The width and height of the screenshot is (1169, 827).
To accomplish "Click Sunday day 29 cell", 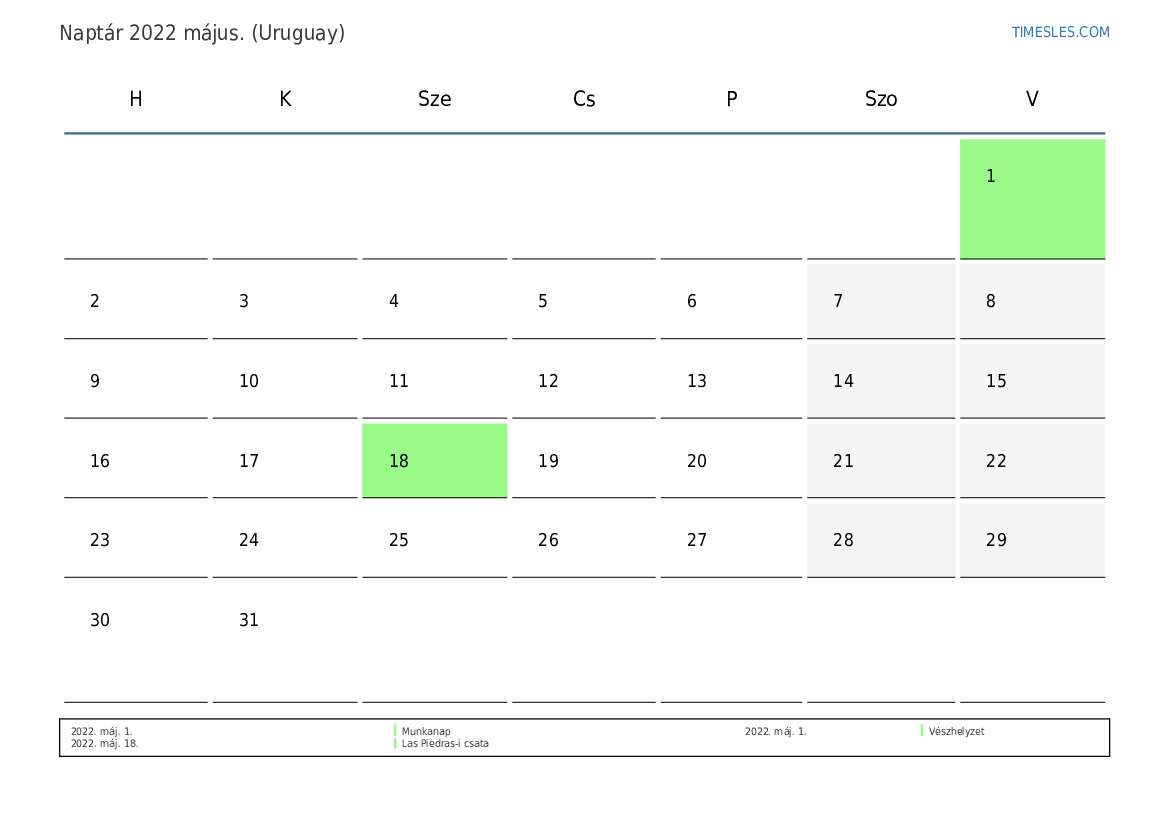I will (1032, 540).
